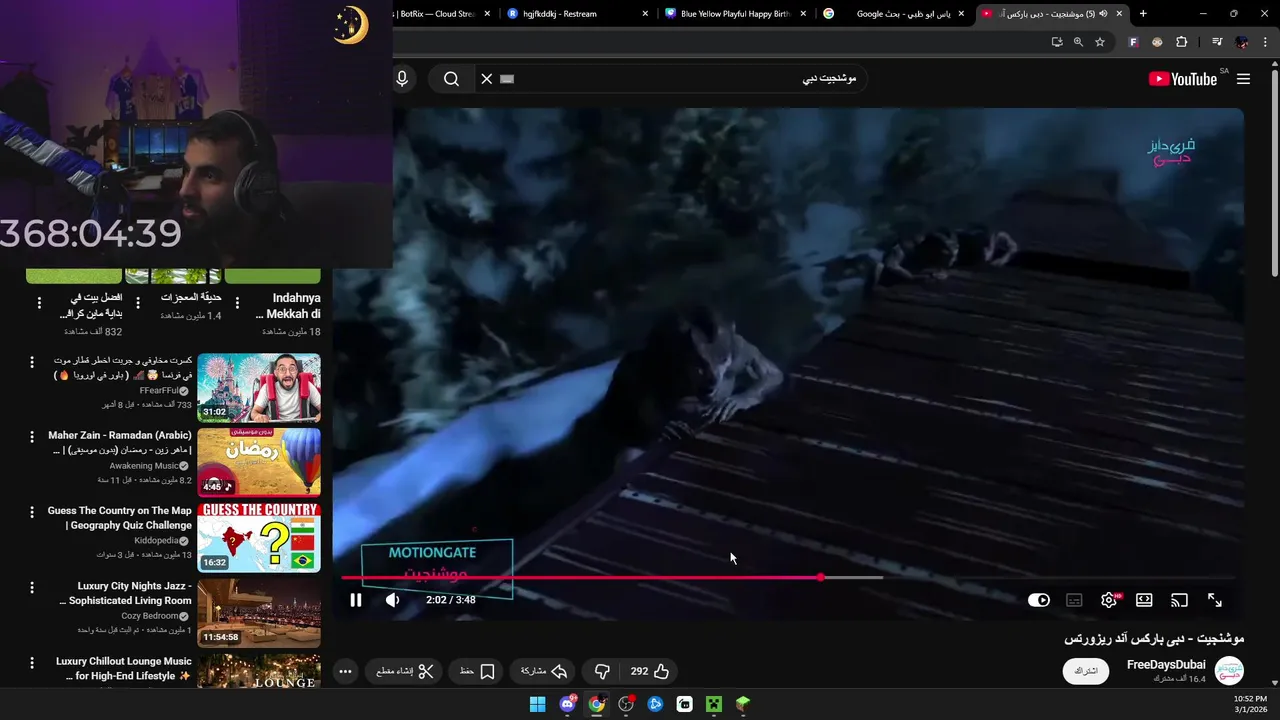The image size is (1280, 720).
Task: Open Awakening Music channel link
Action: pos(144,466)
